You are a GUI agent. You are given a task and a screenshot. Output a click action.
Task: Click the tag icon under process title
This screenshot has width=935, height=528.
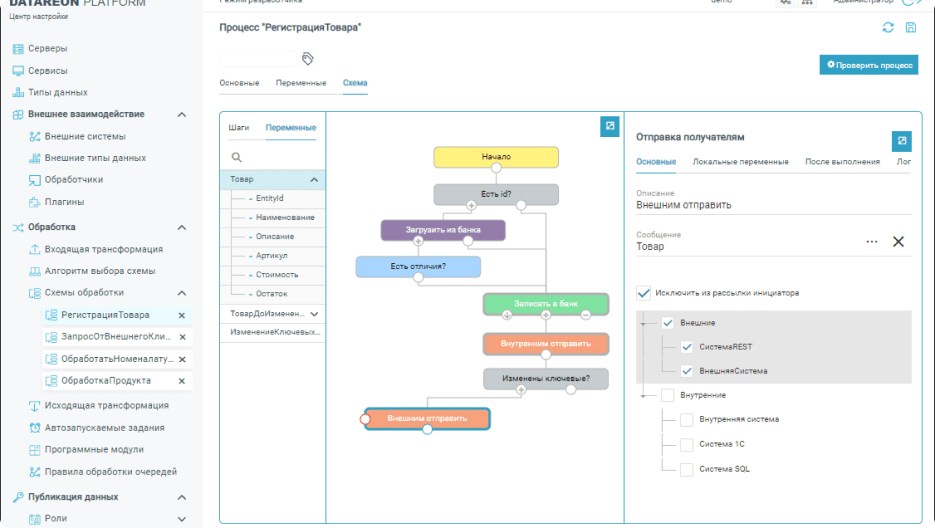coord(308,58)
